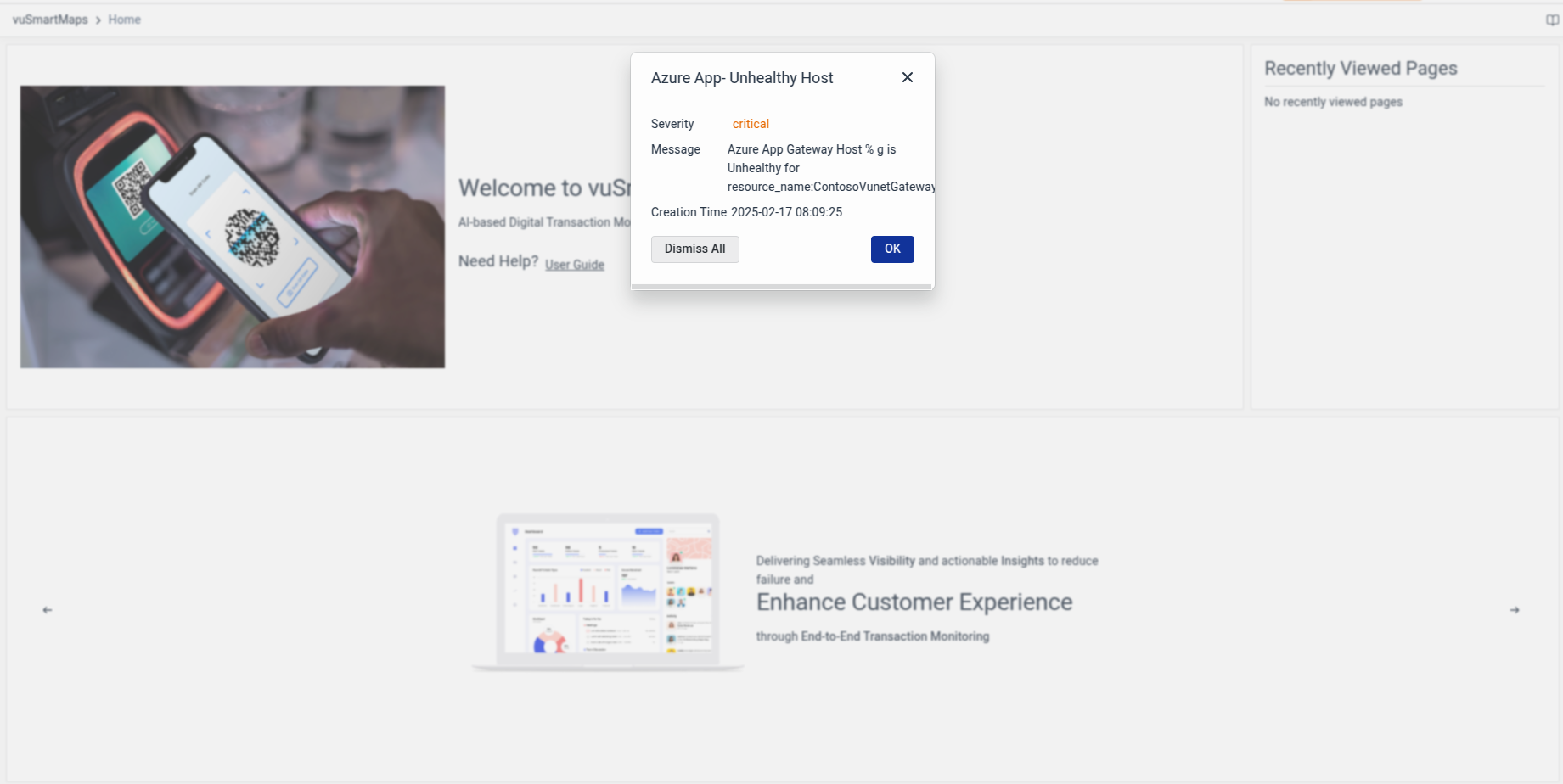Click the vuSmartMaps breadcrumb
The width and height of the screenshot is (1563, 784).
(x=50, y=20)
